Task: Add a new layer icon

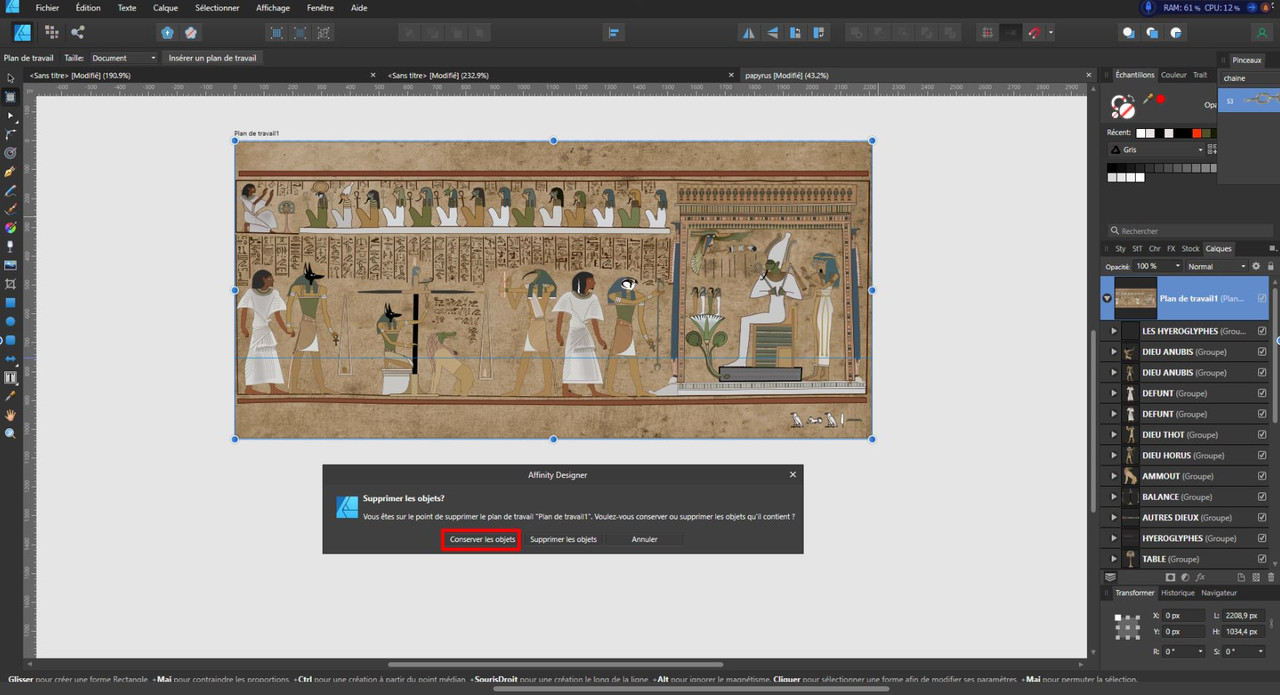Action: [1241, 577]
